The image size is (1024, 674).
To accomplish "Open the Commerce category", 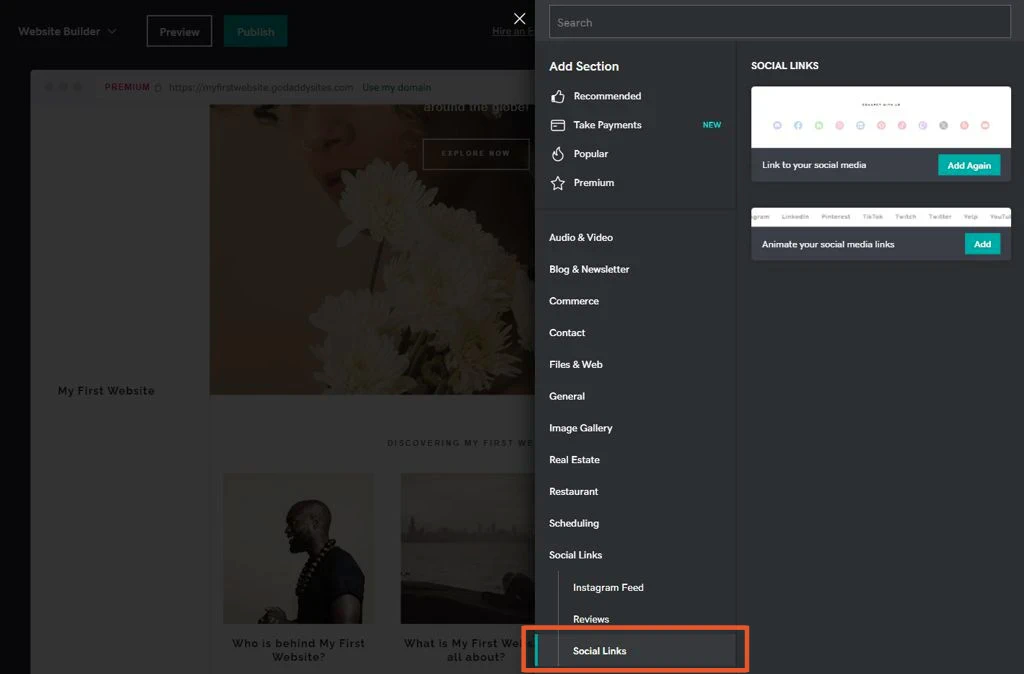I will point(573,301).
